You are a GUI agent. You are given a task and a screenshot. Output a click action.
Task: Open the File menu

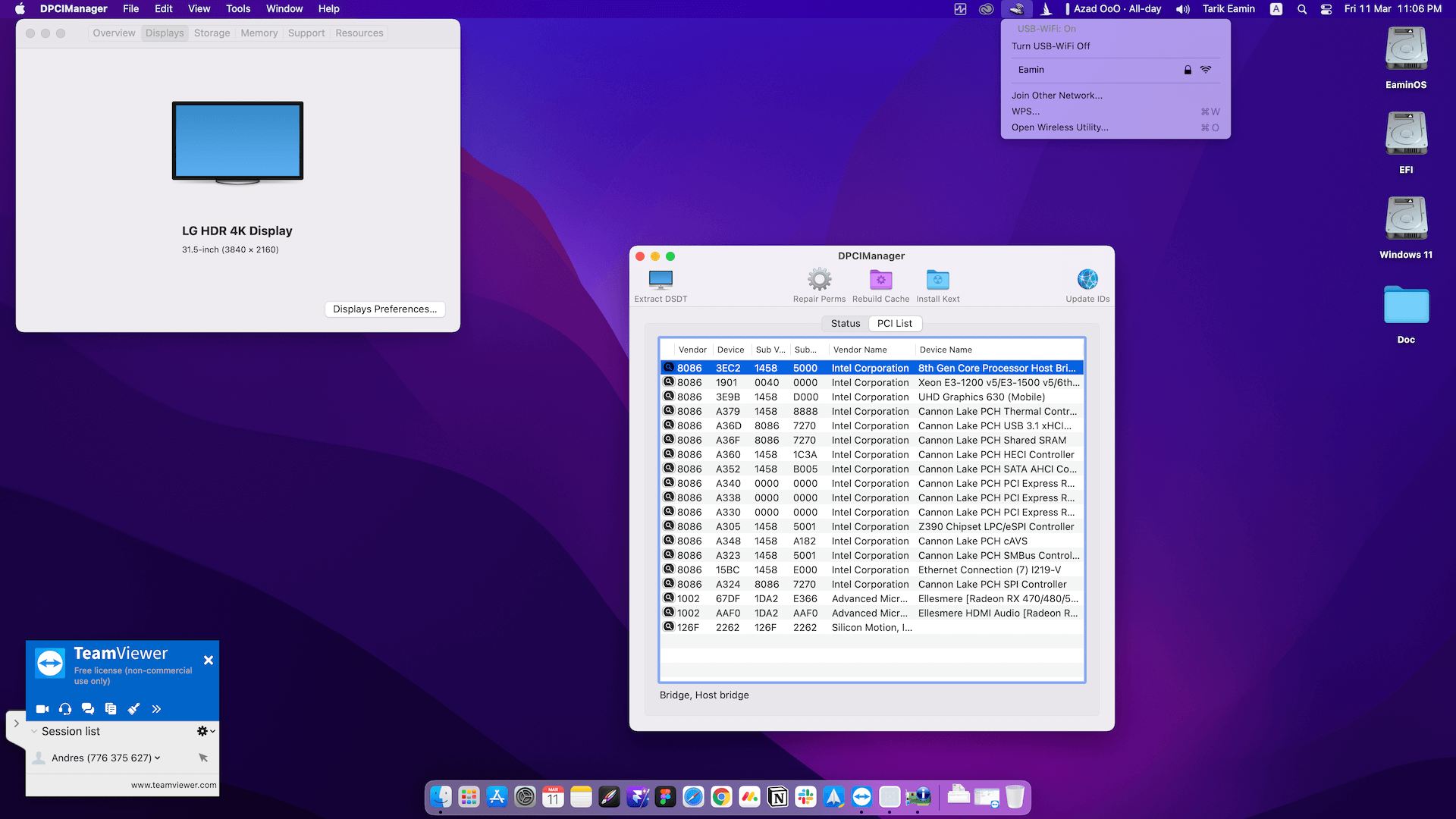pos(131,9)
